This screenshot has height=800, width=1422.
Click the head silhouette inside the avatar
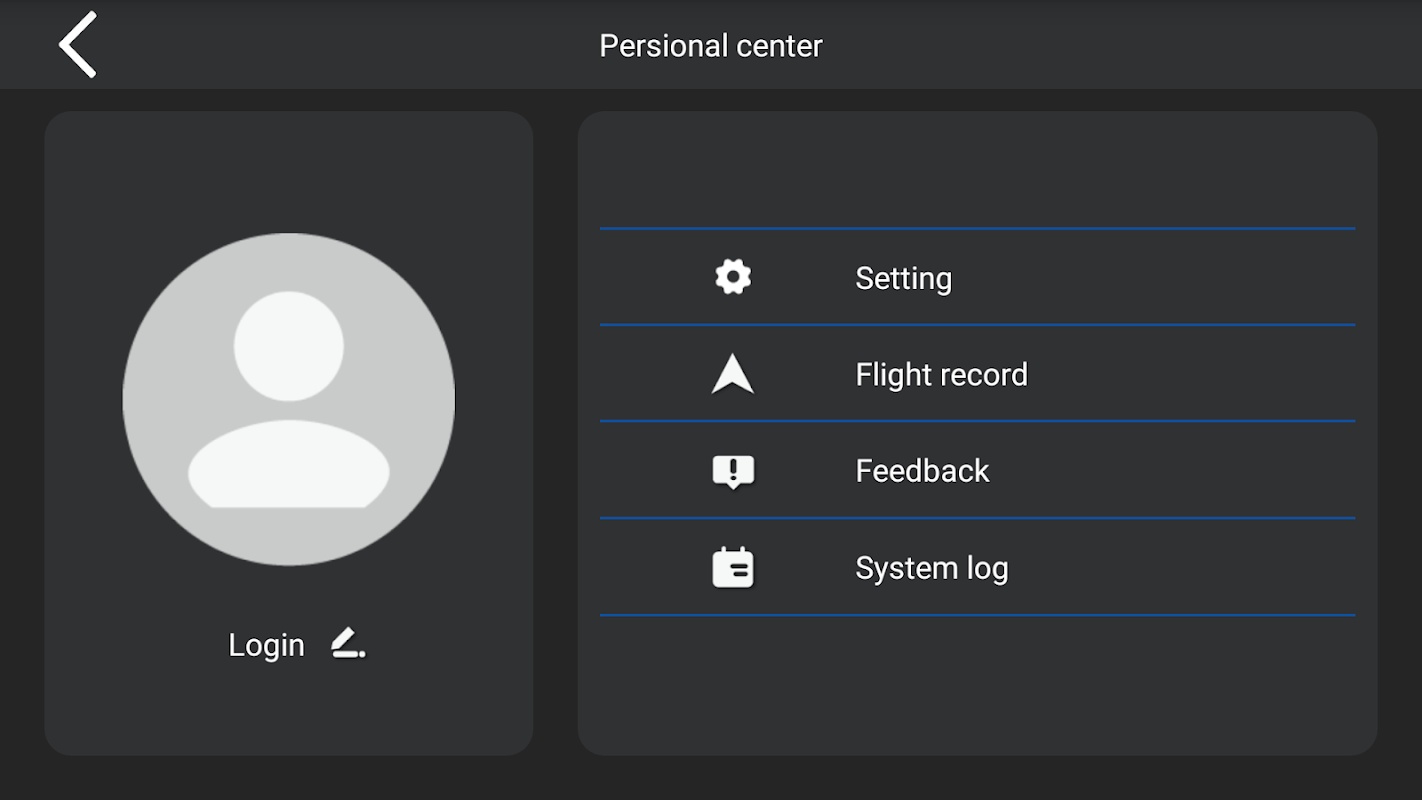289,346
